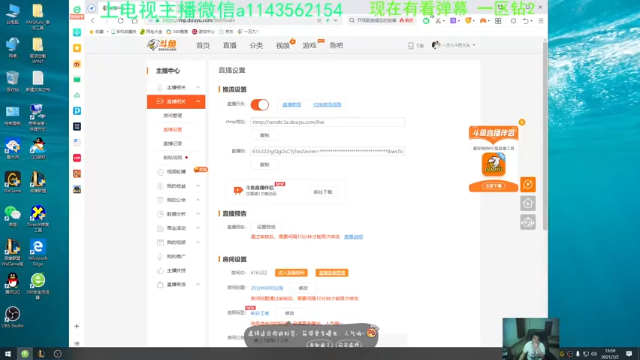
Task: Focus the rtmp address input field
Action: point(328,122)
